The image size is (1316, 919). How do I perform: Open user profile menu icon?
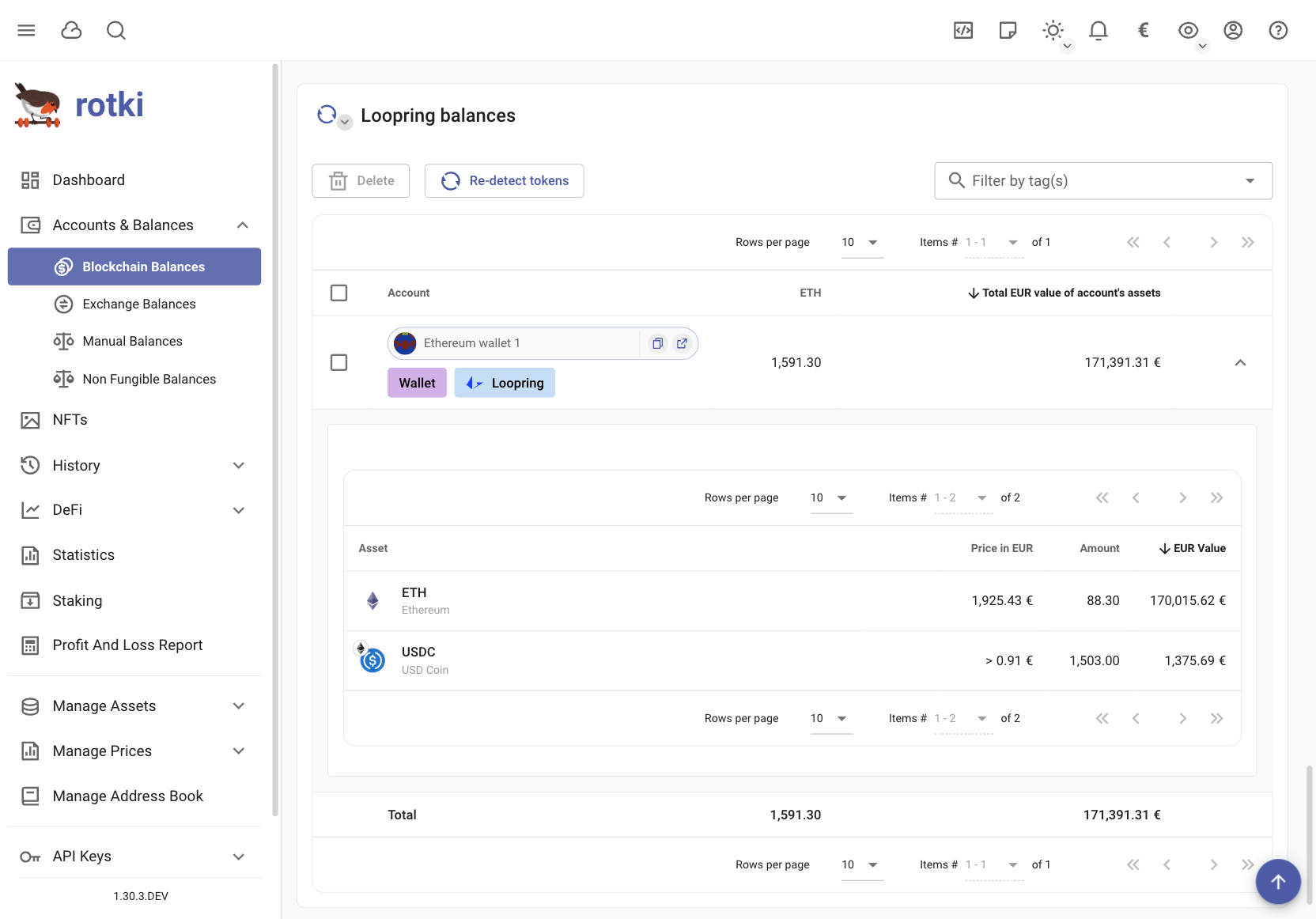pos(1233,30)
